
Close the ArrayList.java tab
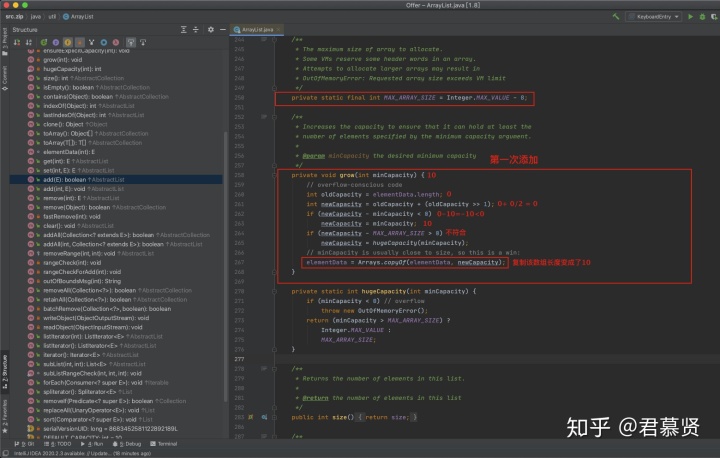(x=278, y=29)
